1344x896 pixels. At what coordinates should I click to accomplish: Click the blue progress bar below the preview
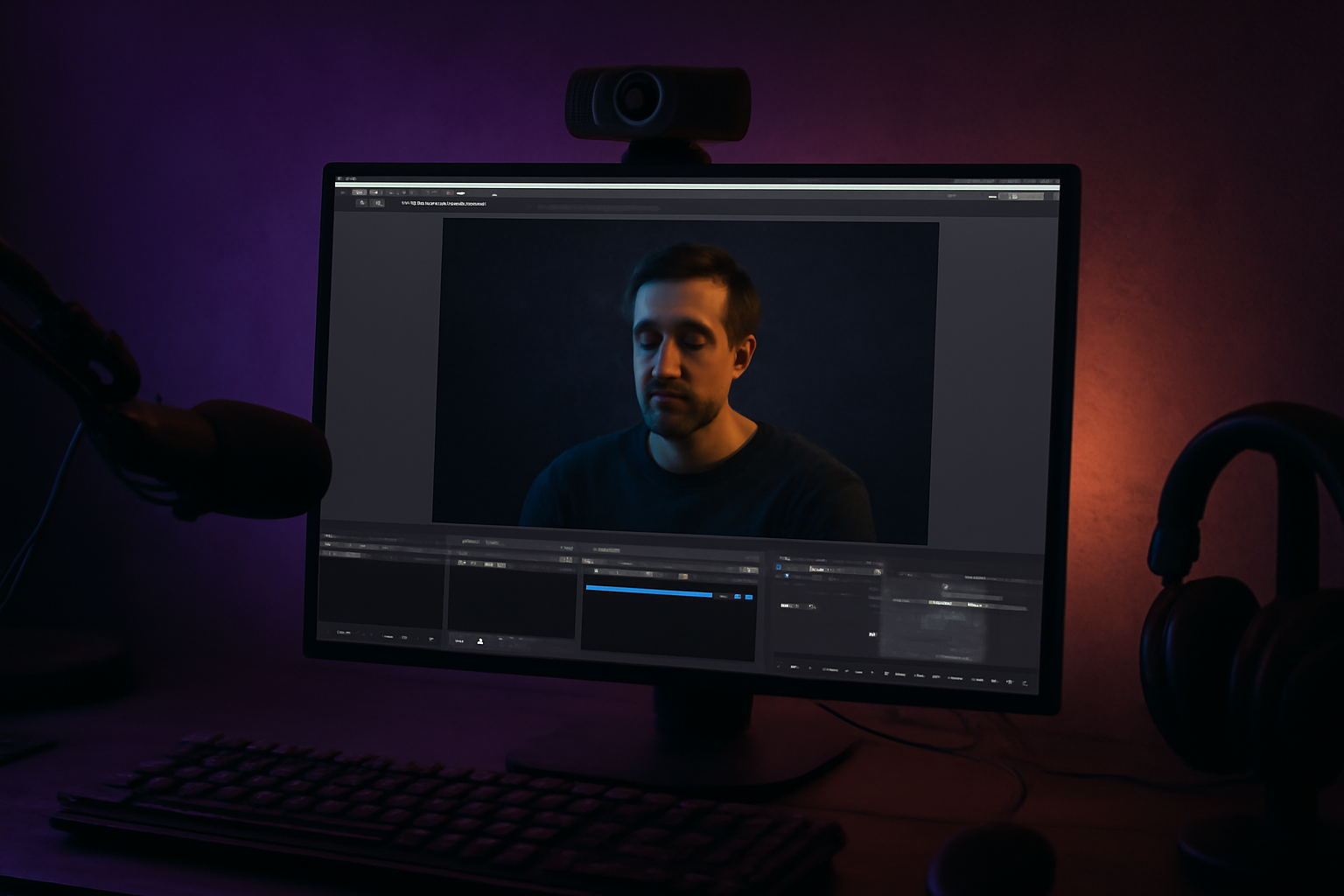click(x=649, y=592)
